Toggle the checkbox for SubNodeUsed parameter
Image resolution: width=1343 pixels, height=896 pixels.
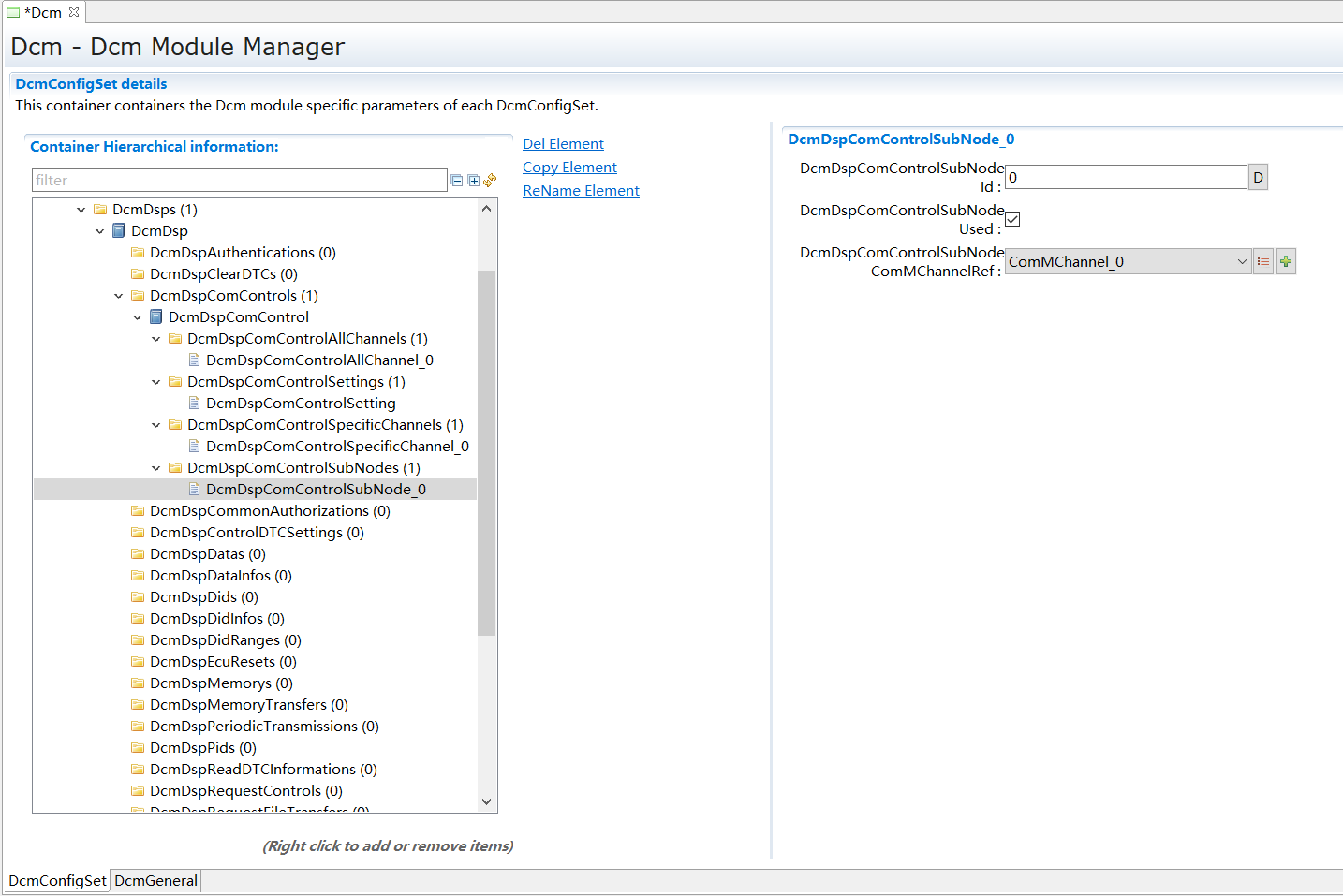click(1012, 219)
